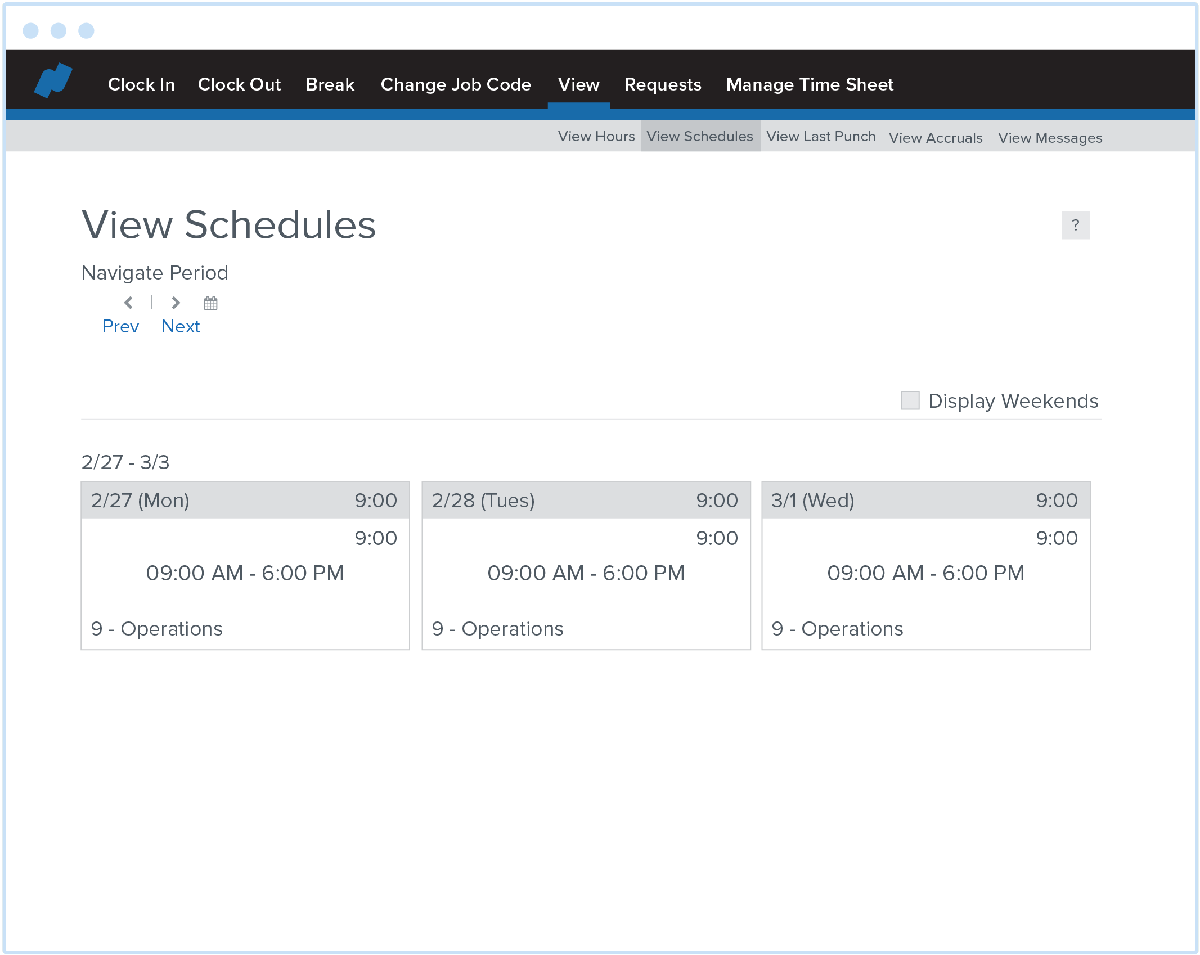This screenshot has height=955, width=1200.
Task: Switch to View Hours sub-tab
Action: pyautogui.click(x=597, y=136)
